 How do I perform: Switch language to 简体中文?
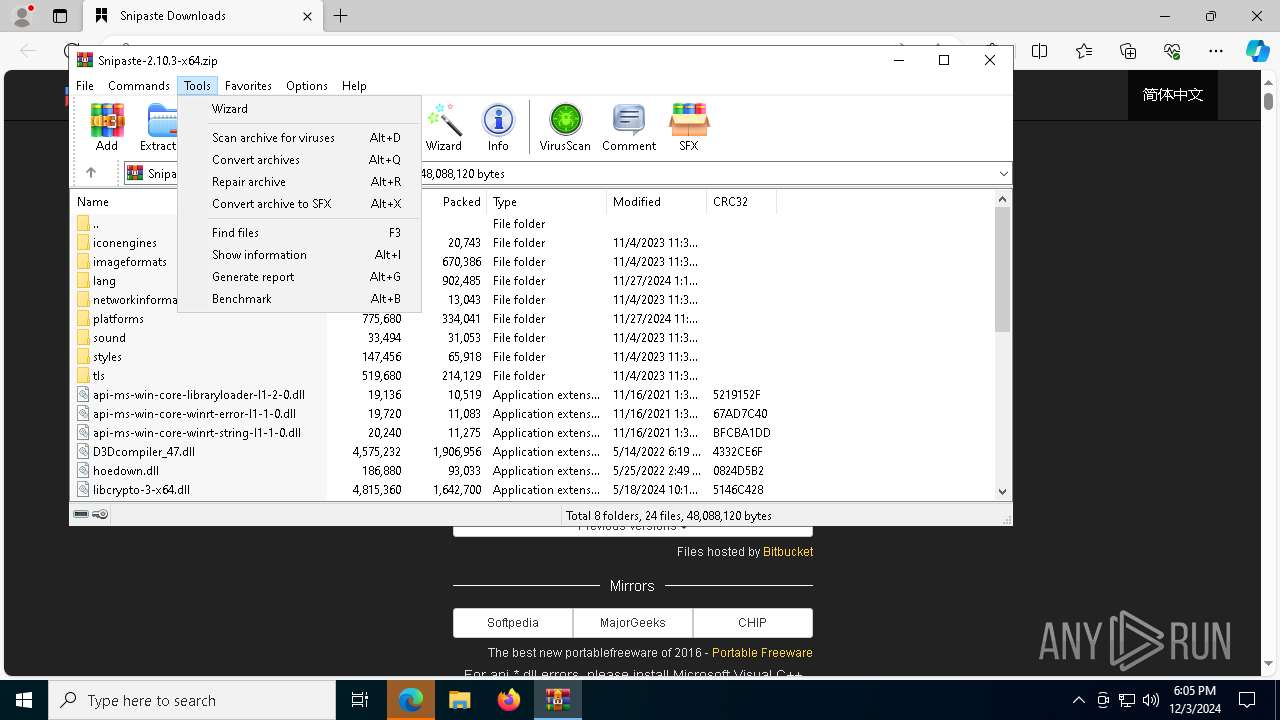click(x=1173, y=95)
